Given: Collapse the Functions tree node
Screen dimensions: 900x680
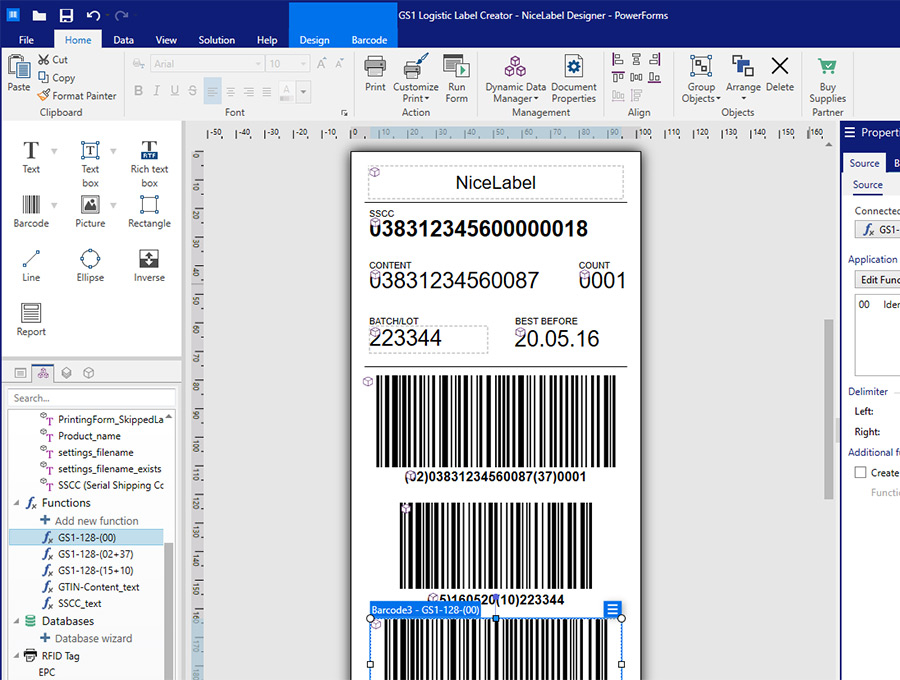Looking at the screenshot, I should tap(16, 503).
